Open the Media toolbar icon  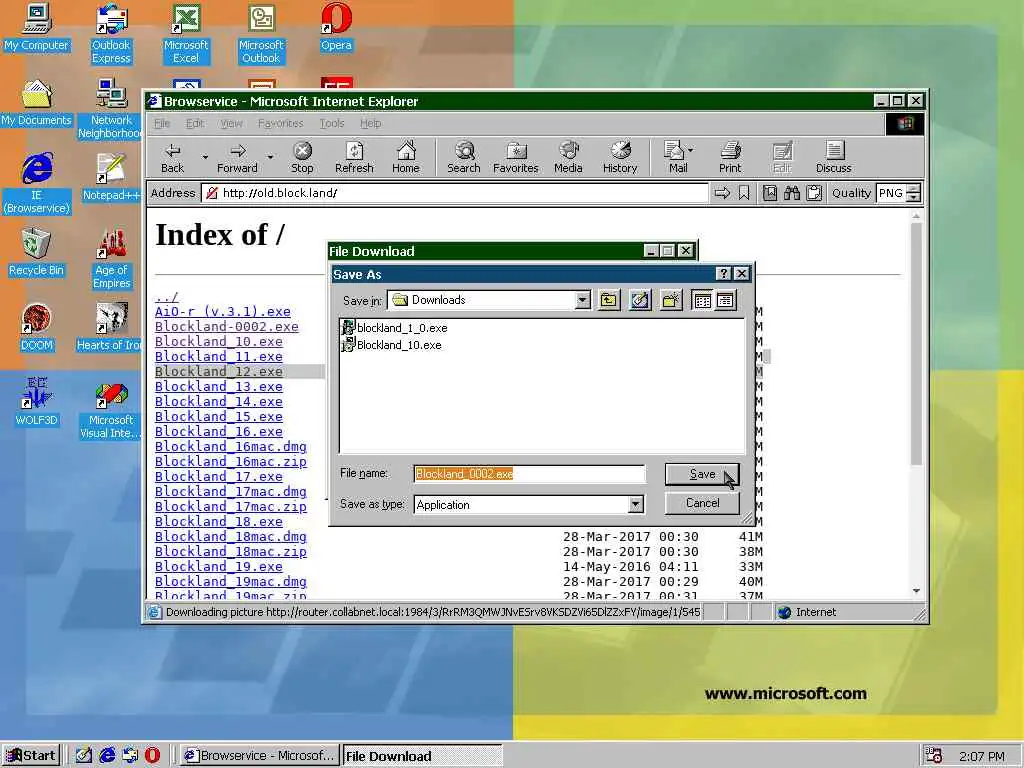point(568,158)
